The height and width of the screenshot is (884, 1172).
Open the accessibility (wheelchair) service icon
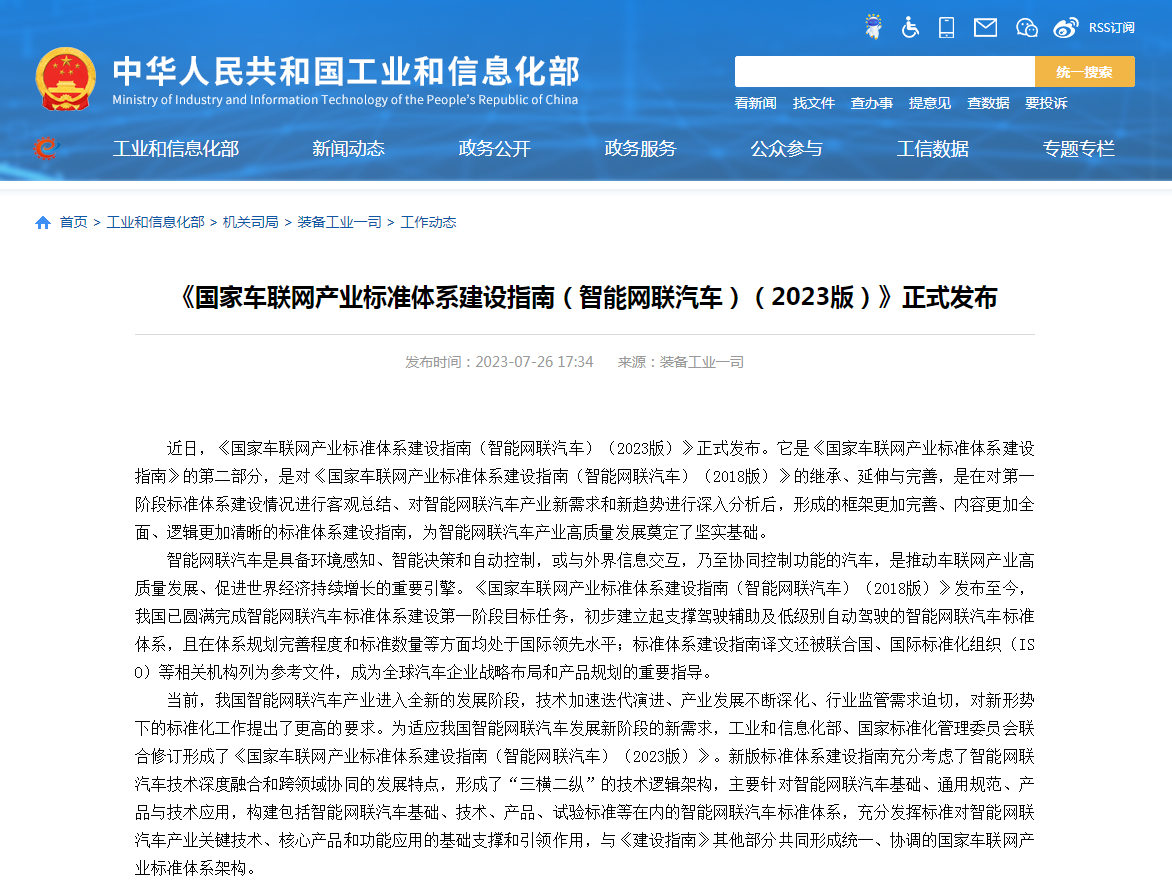910,27
